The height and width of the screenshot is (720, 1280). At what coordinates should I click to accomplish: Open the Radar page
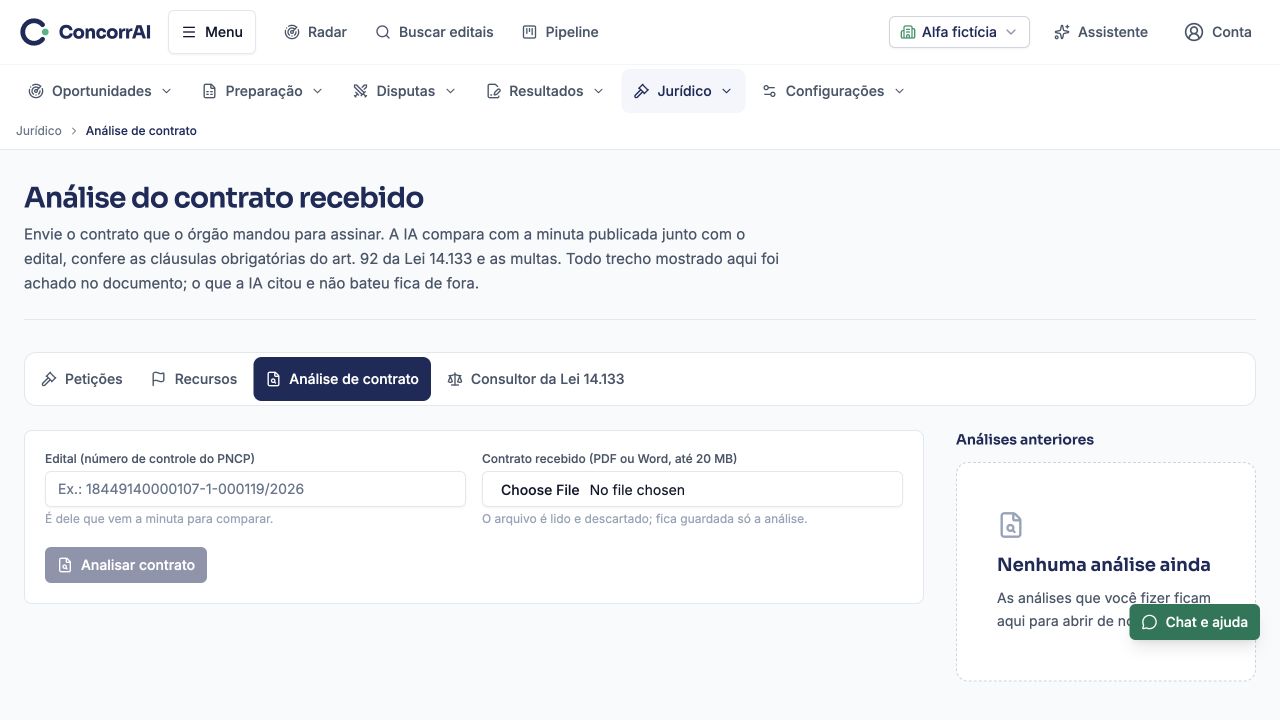click(315, 32)
